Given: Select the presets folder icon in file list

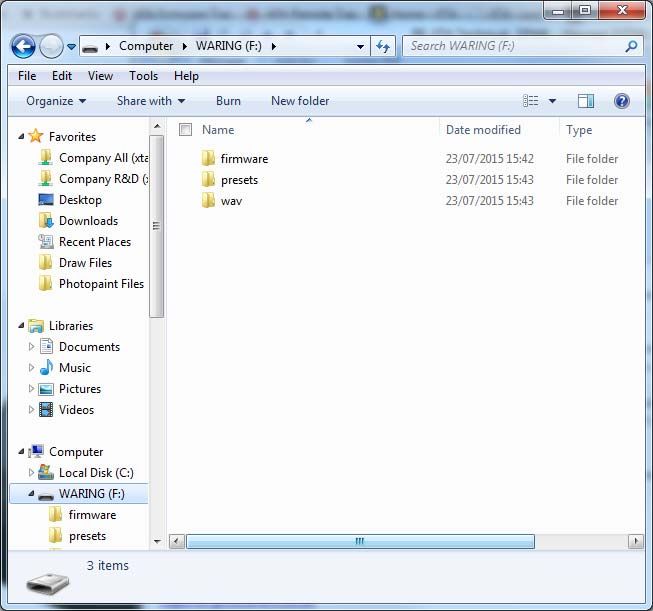Looking at the screenshot, I should (x=208, y=179).
